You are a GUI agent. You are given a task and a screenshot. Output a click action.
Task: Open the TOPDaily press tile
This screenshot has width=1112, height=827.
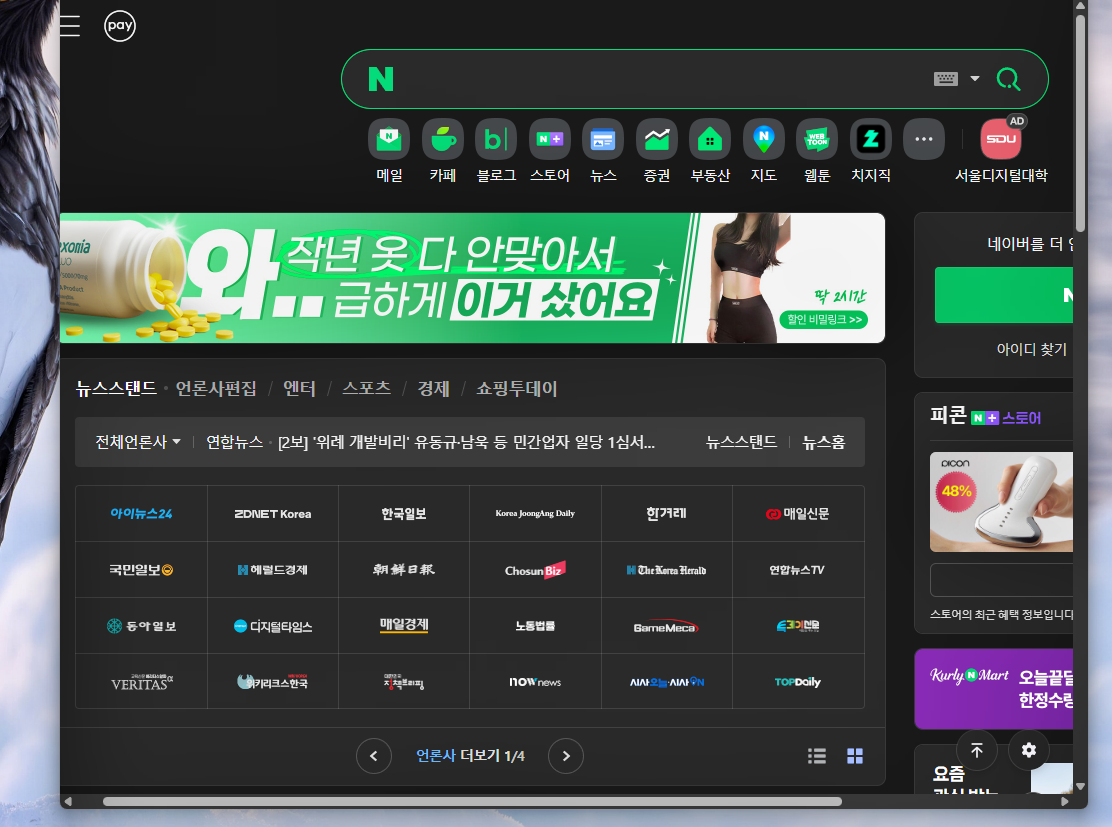pos(798,682)
